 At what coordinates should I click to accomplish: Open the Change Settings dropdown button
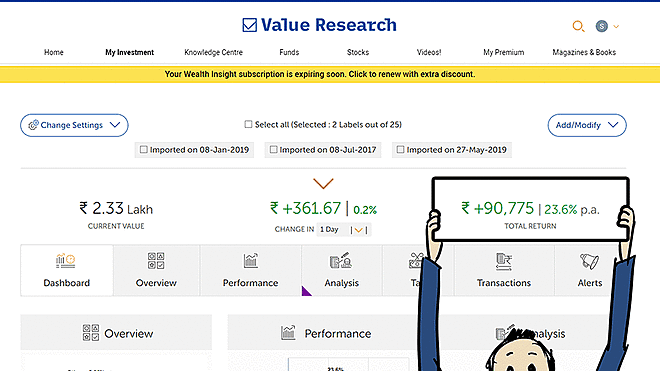tap(74, 125)
